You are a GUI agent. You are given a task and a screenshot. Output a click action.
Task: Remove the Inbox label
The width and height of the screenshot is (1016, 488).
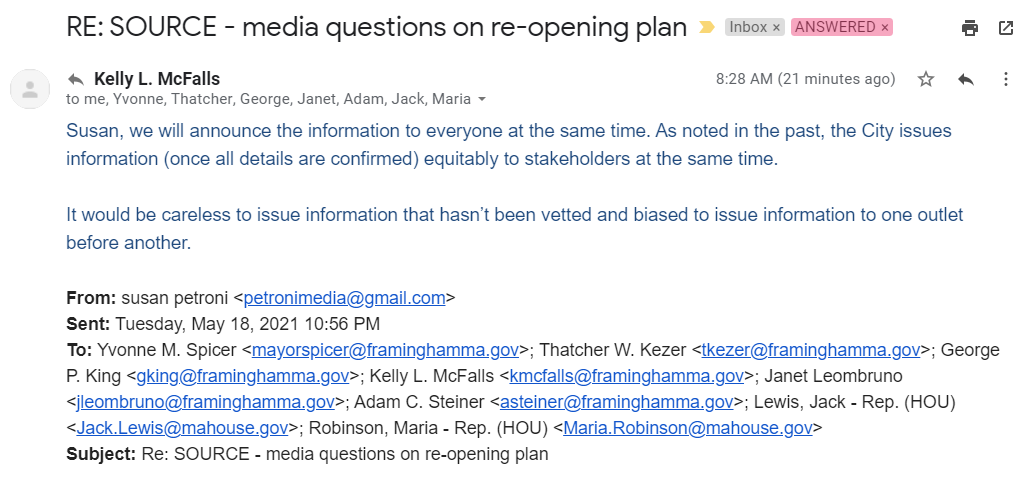click(x=777, y=28)
